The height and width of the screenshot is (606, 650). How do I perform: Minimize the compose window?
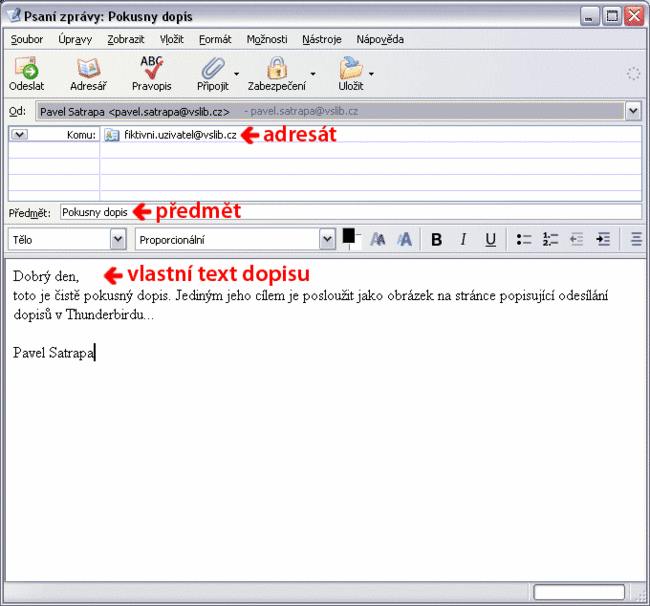click(589, 17)
